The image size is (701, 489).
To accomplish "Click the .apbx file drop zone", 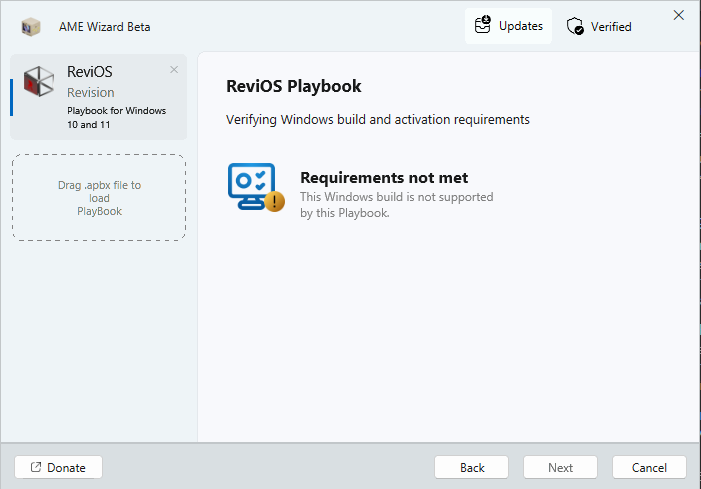I will 99,197.
